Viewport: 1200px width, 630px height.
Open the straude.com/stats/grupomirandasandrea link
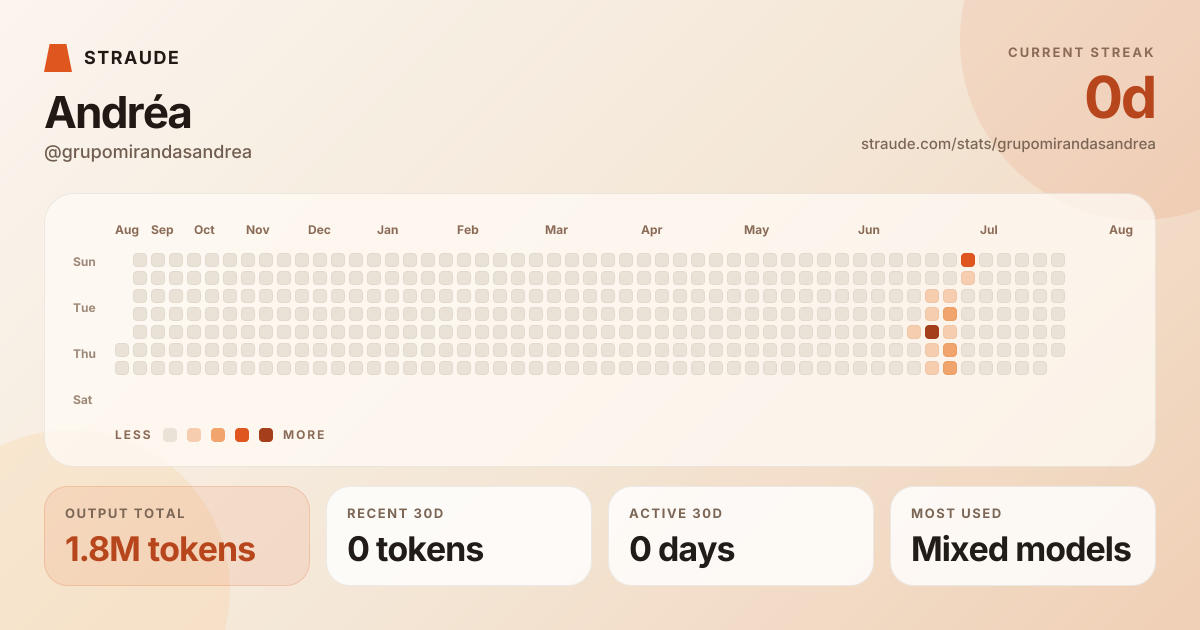(1008, 144)
